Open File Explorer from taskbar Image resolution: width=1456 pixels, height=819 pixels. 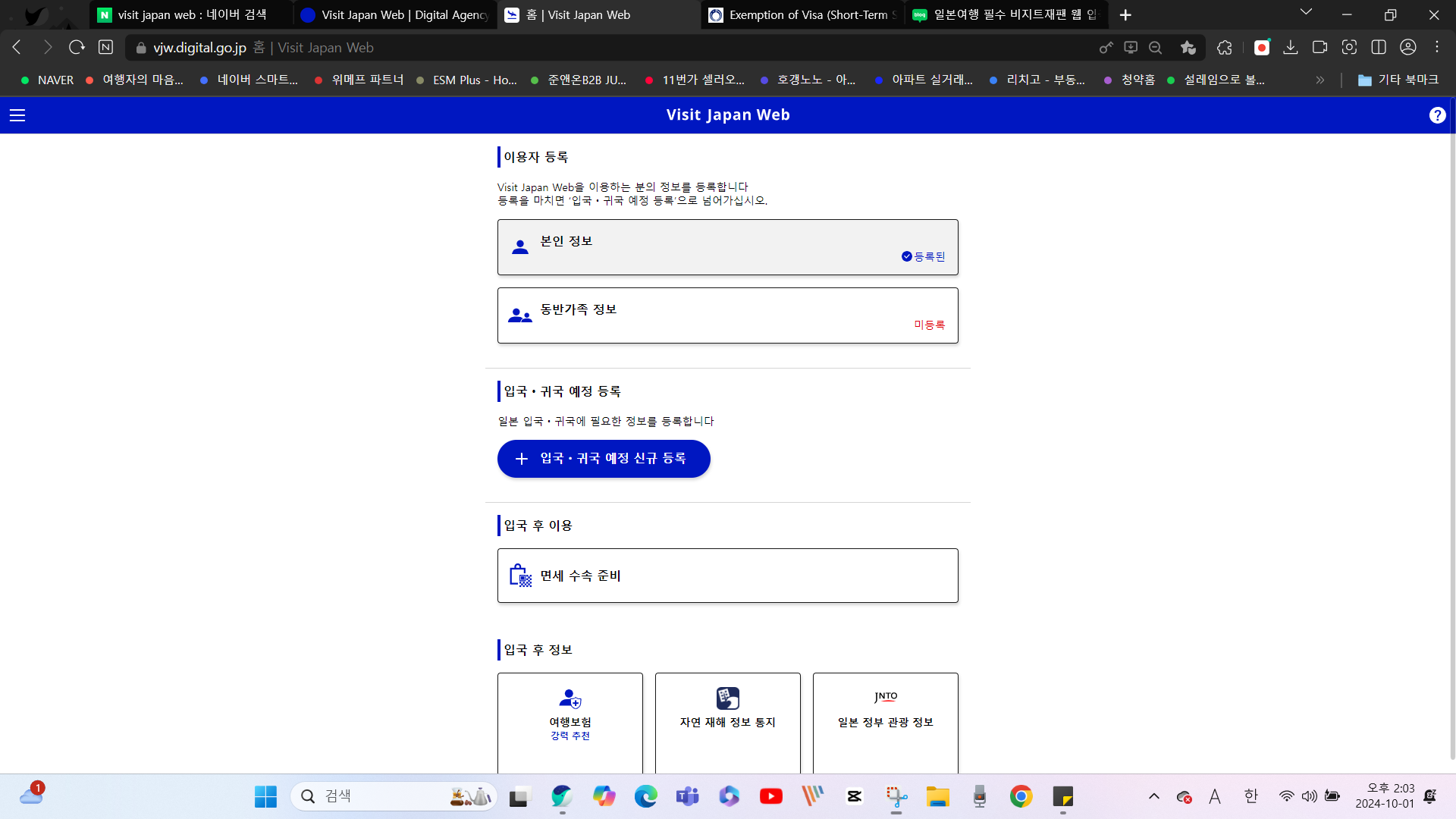(938, 796)
